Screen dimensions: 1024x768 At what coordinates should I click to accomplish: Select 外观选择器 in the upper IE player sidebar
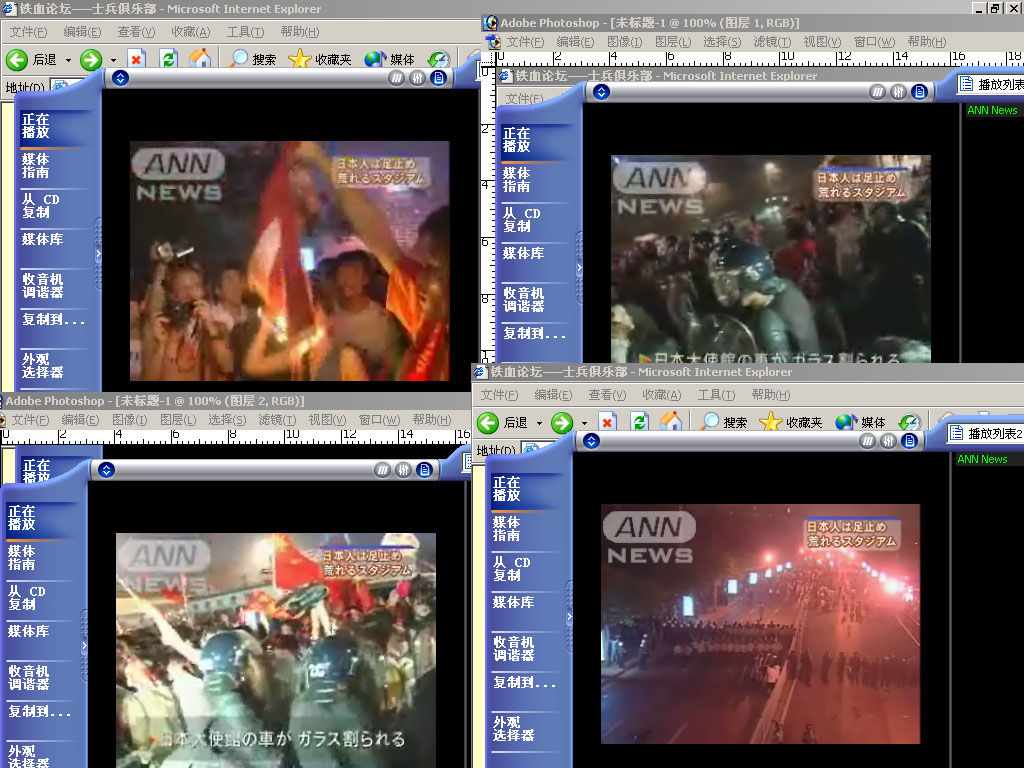tap(42, 366)
